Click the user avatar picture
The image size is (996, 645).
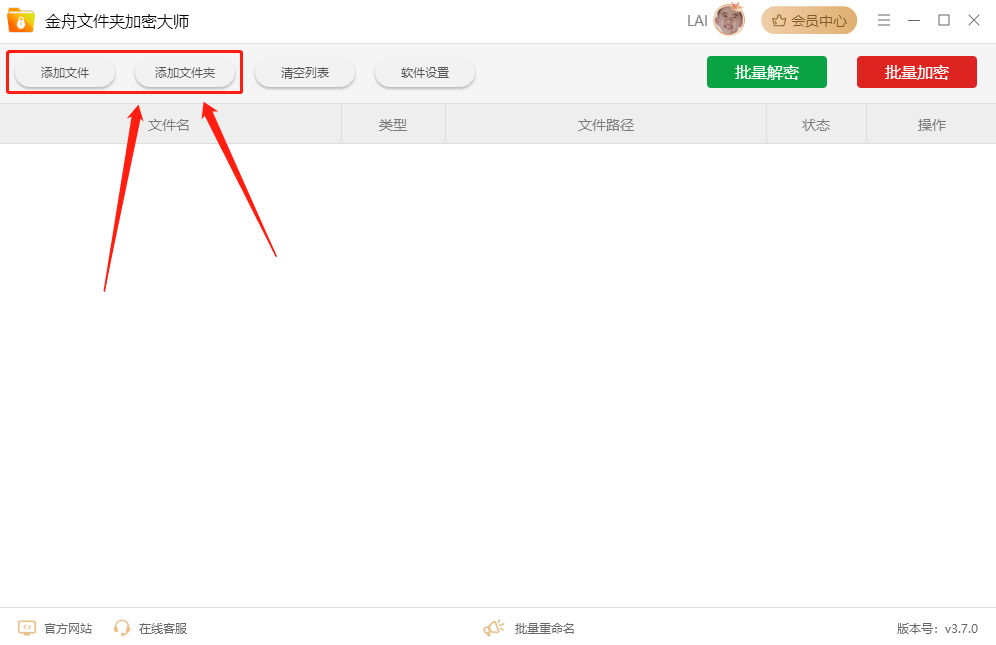point(729,20)
